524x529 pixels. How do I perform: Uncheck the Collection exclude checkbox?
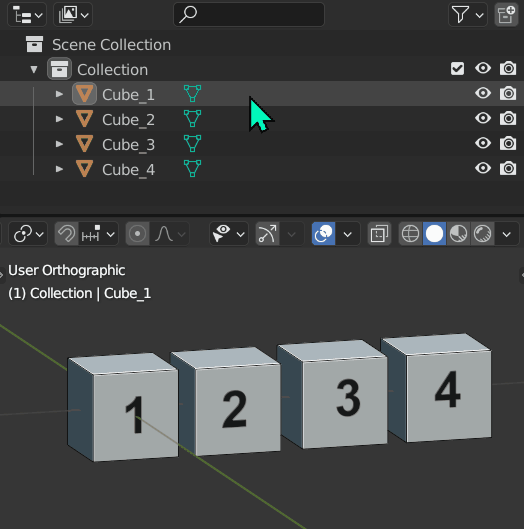pyautogui.click(x=458, y=68)
